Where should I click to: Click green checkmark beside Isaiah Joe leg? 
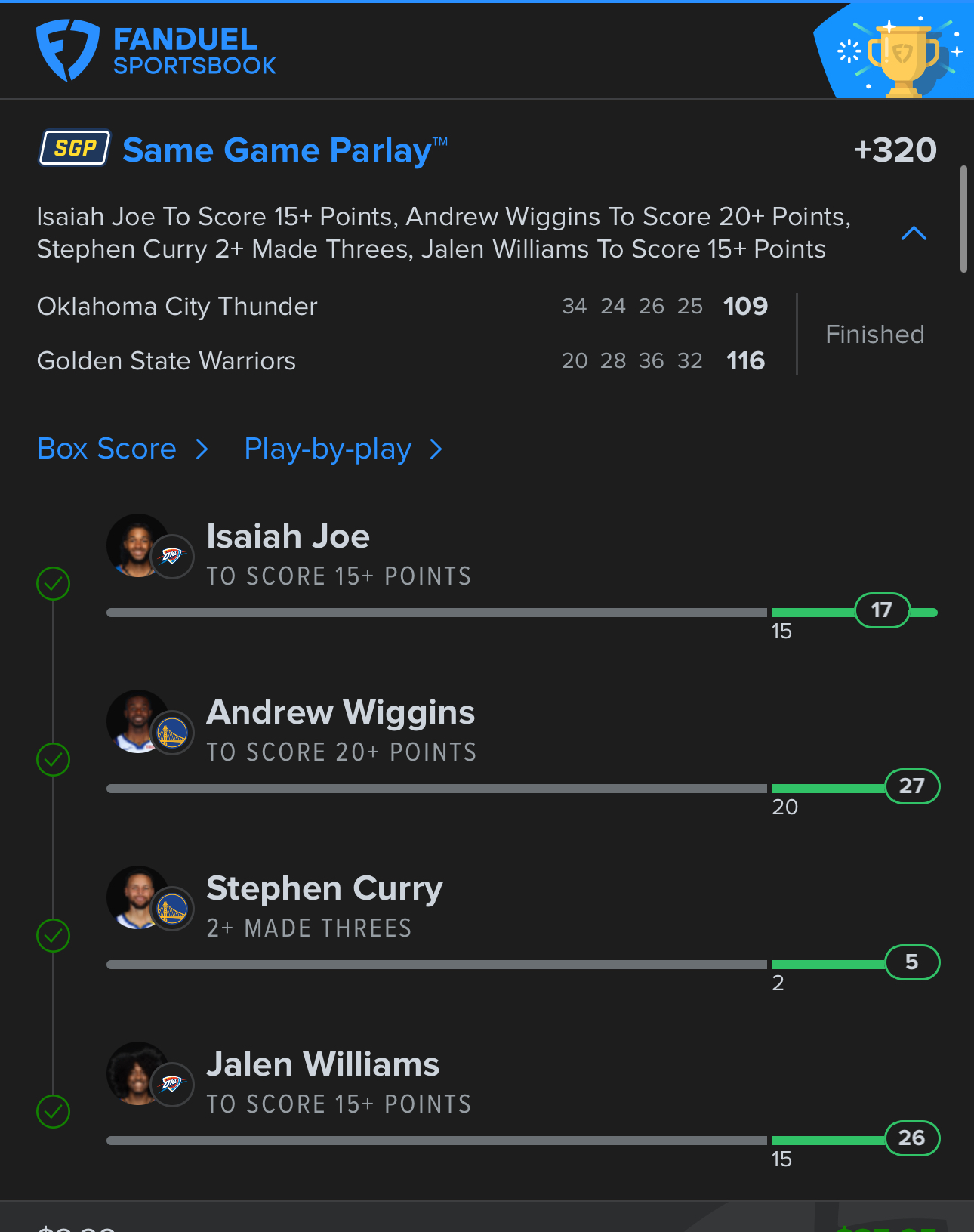pos(54,584)
